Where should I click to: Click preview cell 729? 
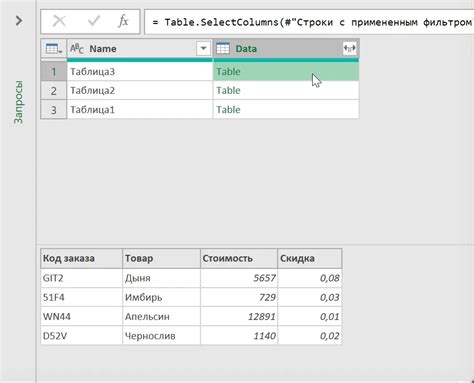(239, 297)
